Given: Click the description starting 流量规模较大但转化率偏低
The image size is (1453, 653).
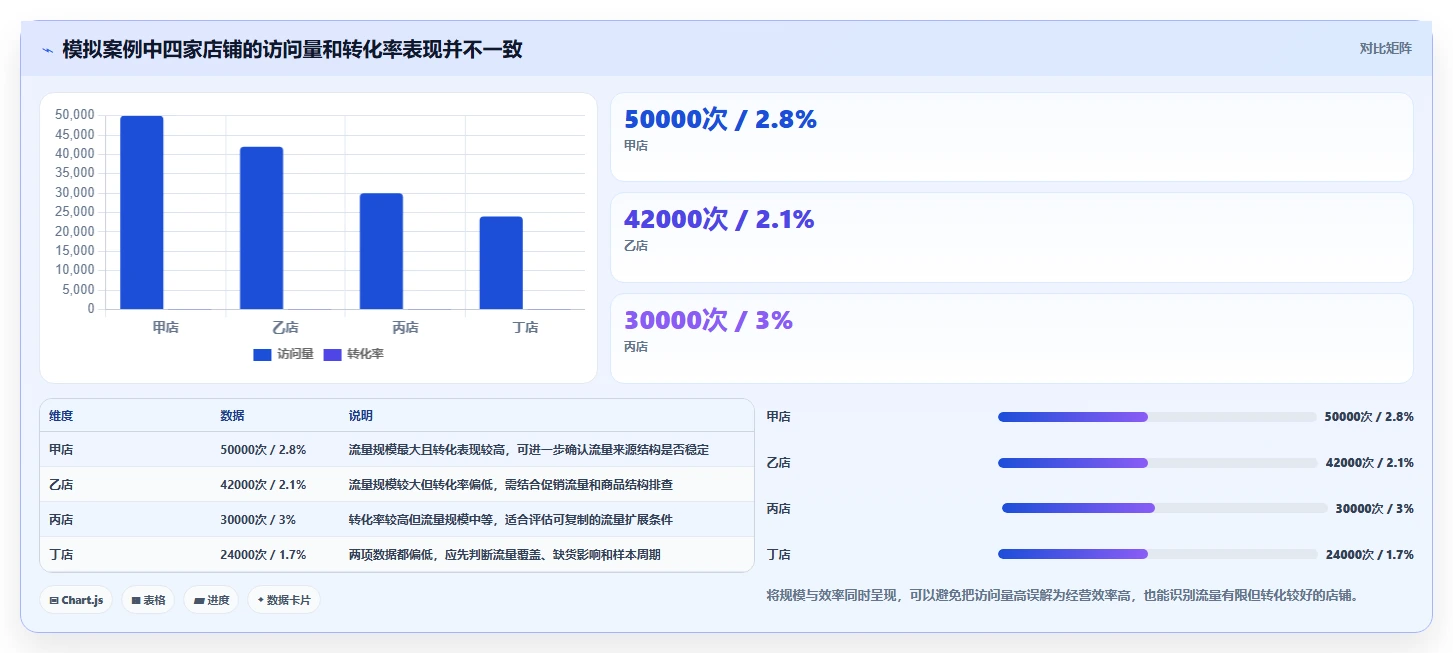Looking at the screenshot, I should tap(510, 485).
